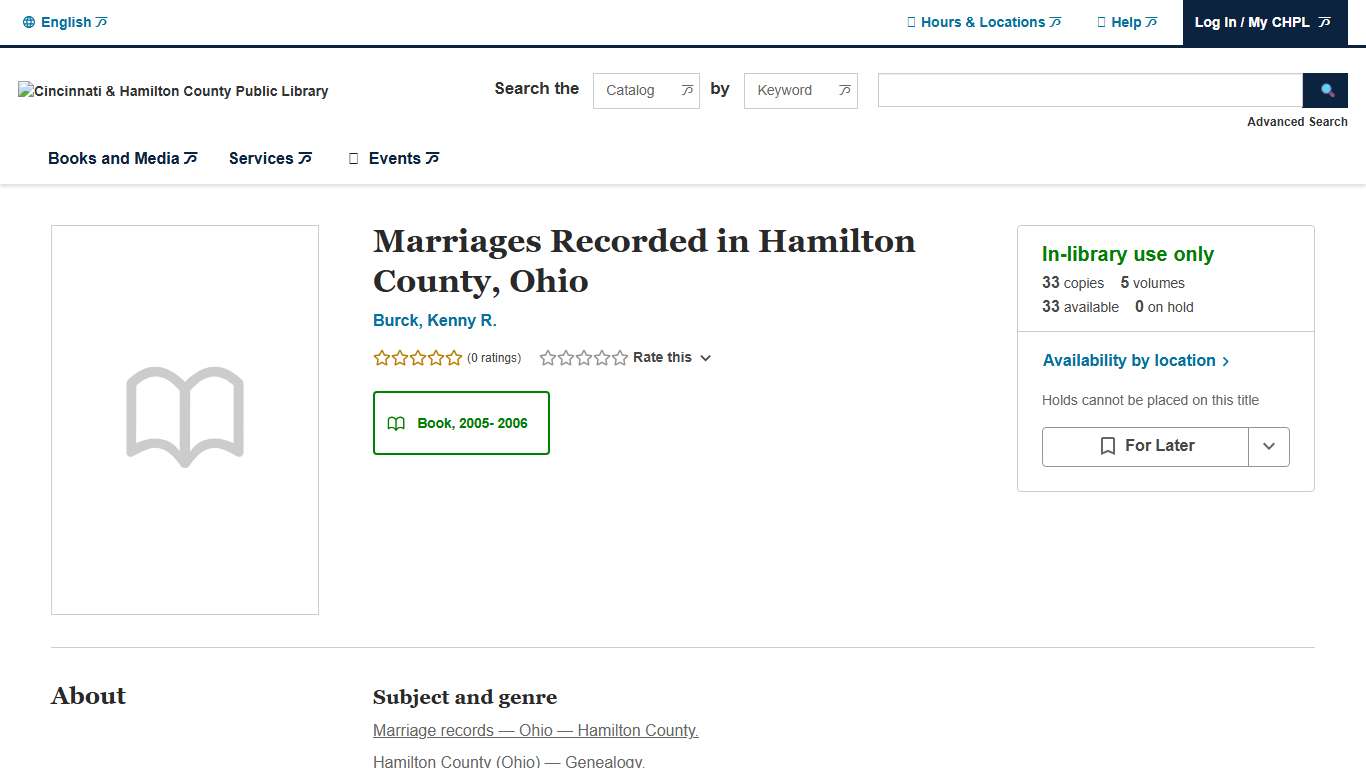Click the Burck, Kenny R. author link

(x=434, y=320)
